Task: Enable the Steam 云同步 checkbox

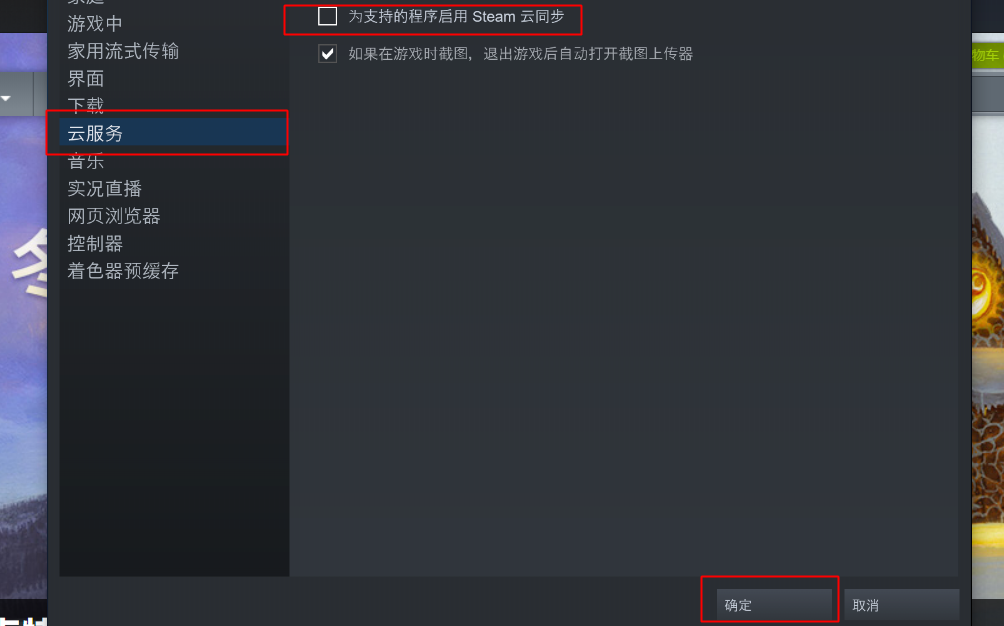Action: (327, 16)
